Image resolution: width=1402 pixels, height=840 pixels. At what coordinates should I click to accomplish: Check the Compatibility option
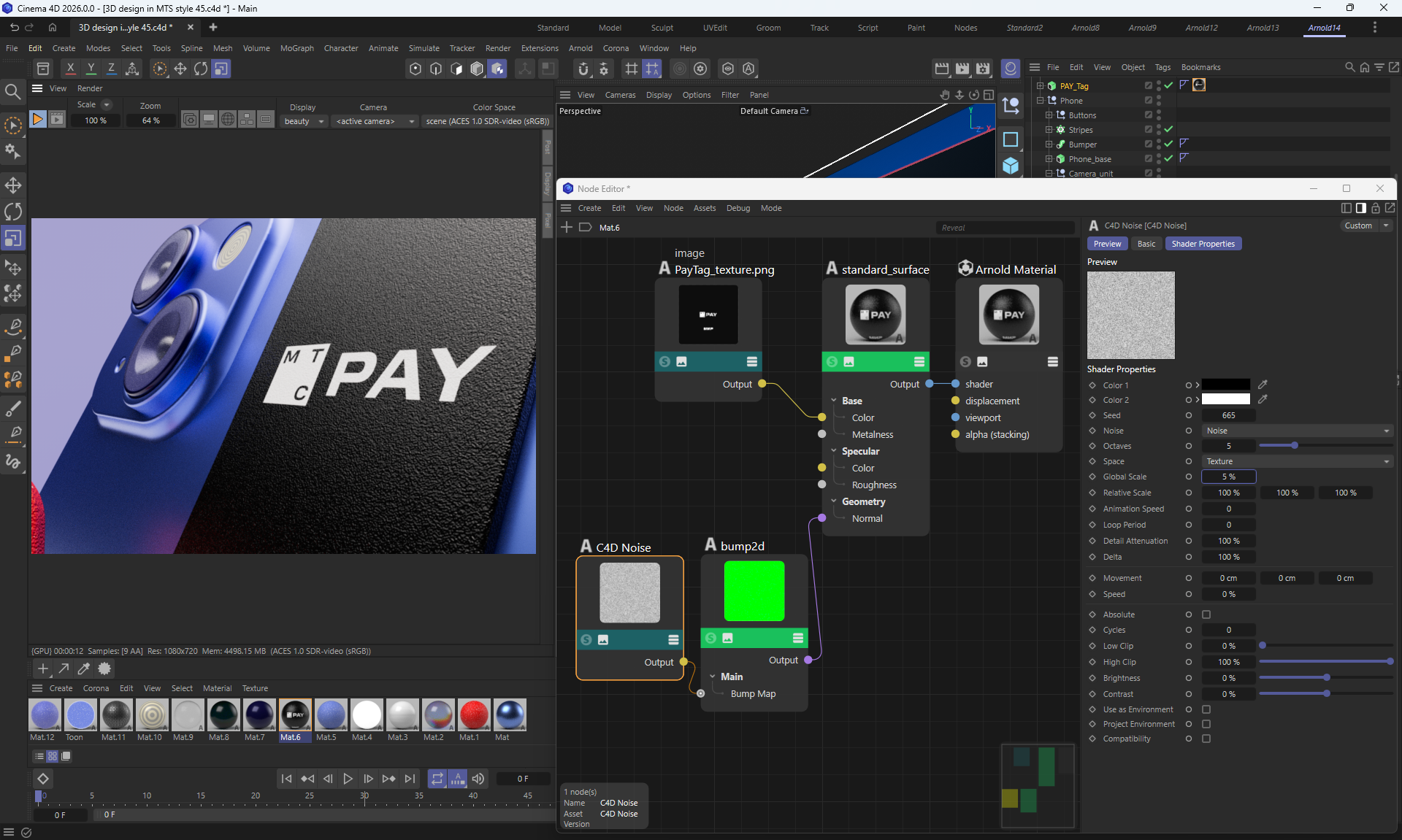coord(1206,739)
